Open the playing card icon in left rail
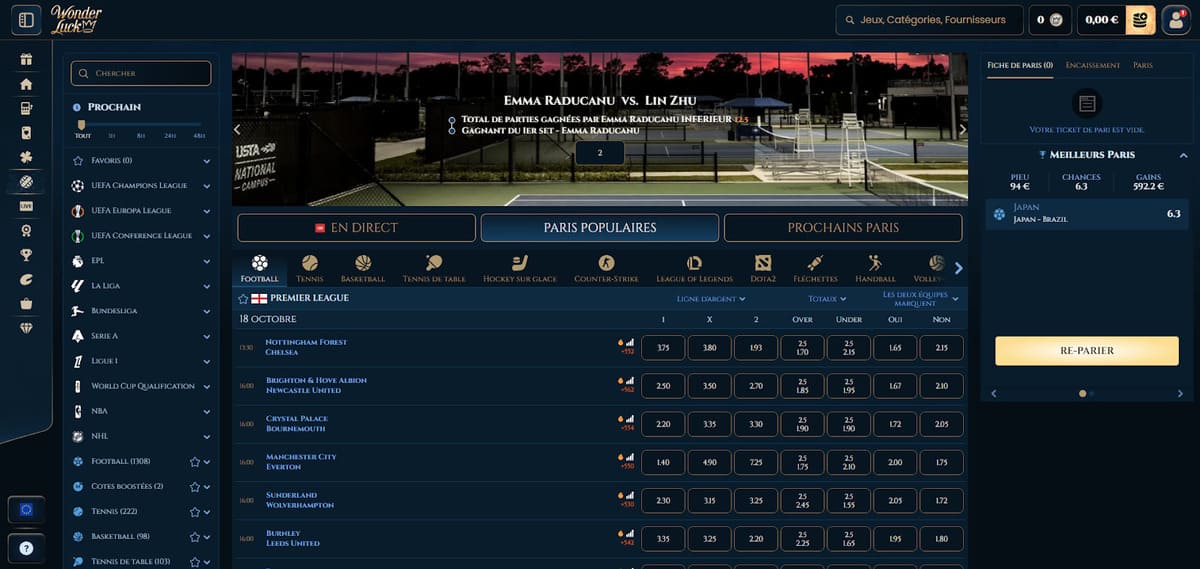 click(26, 132)
